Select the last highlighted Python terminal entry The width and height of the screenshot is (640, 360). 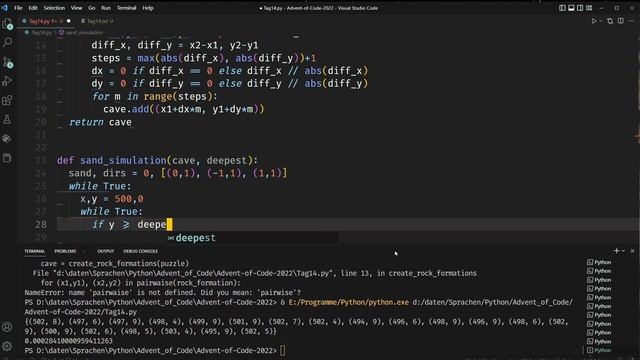[x=599, y=350]
